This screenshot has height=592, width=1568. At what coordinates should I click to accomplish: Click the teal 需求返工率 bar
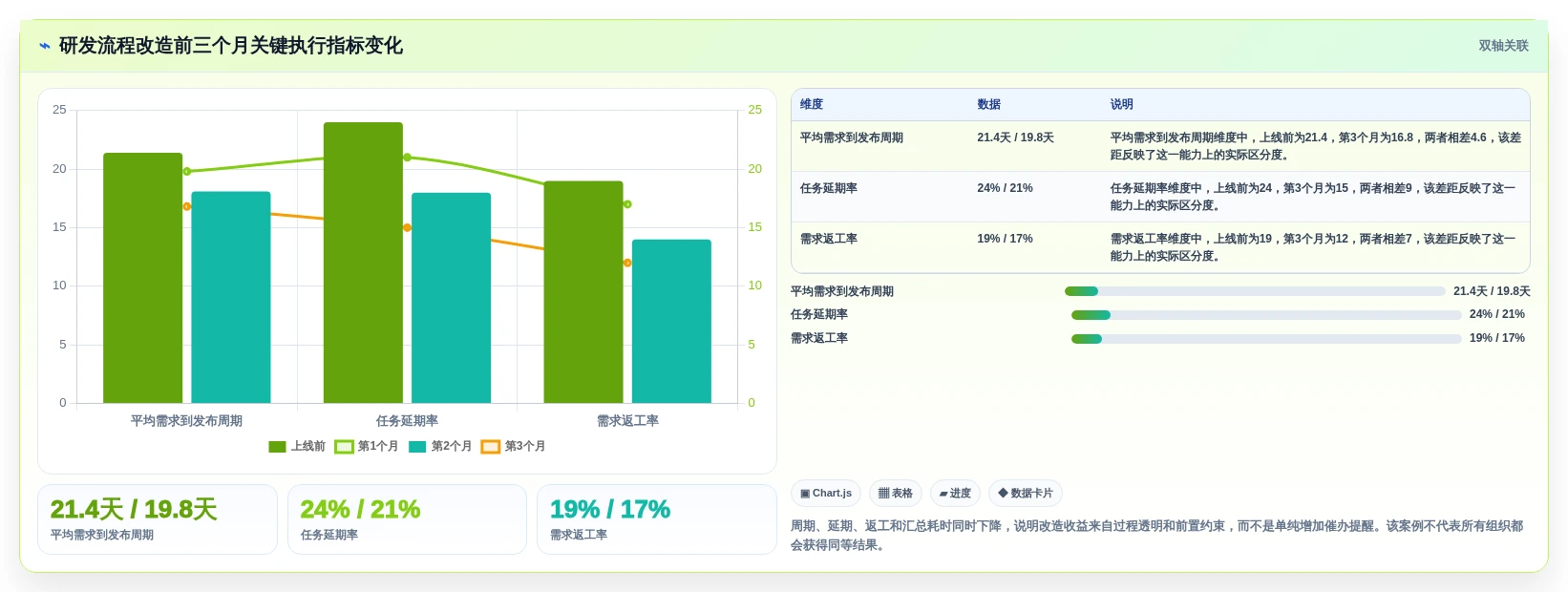[671, 322]
